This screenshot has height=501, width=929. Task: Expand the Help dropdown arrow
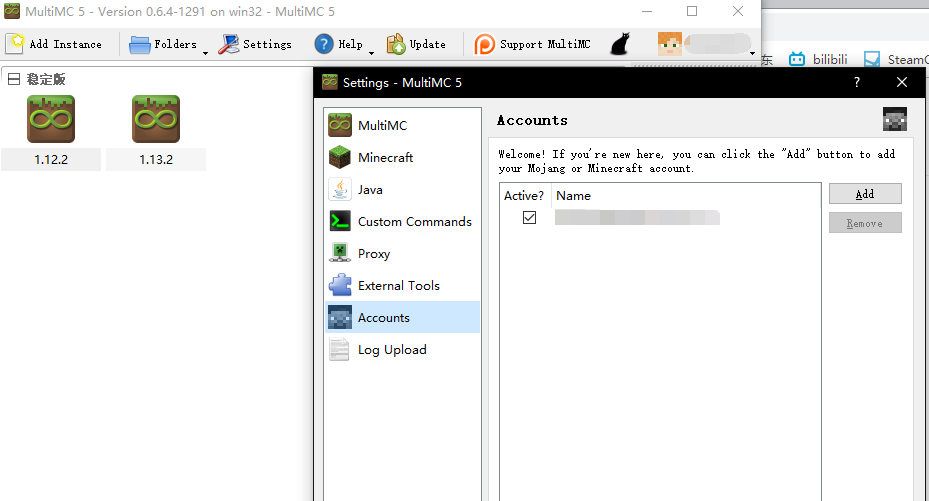tap(371, 53)
